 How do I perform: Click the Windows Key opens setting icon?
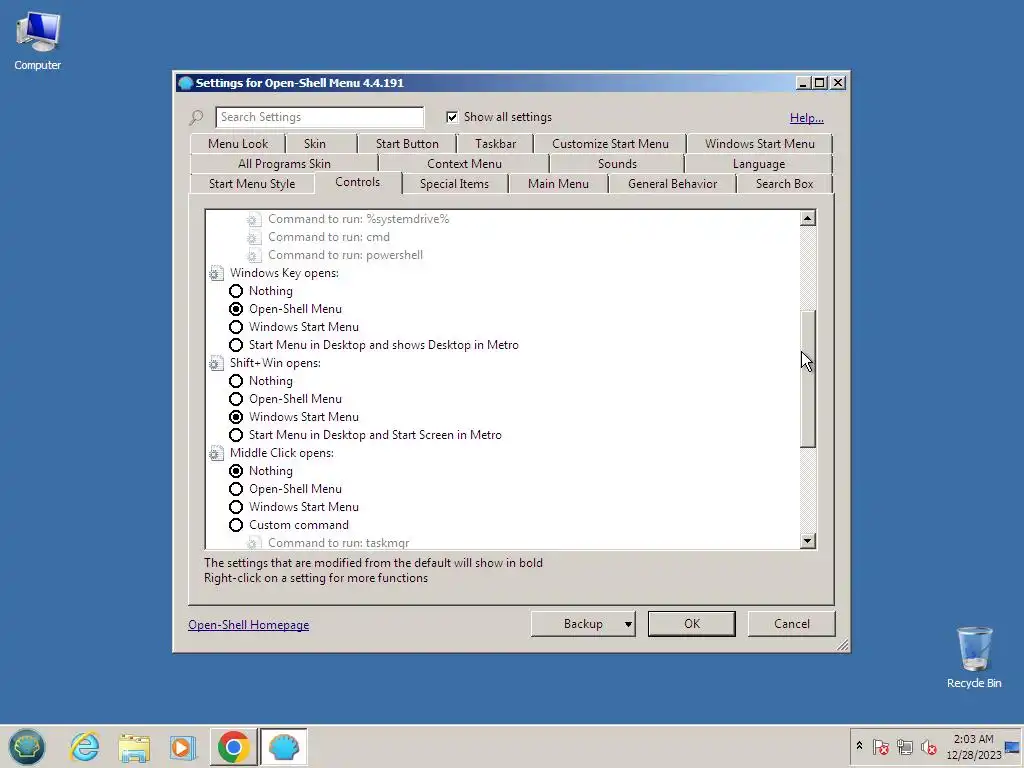pos(216,273)
